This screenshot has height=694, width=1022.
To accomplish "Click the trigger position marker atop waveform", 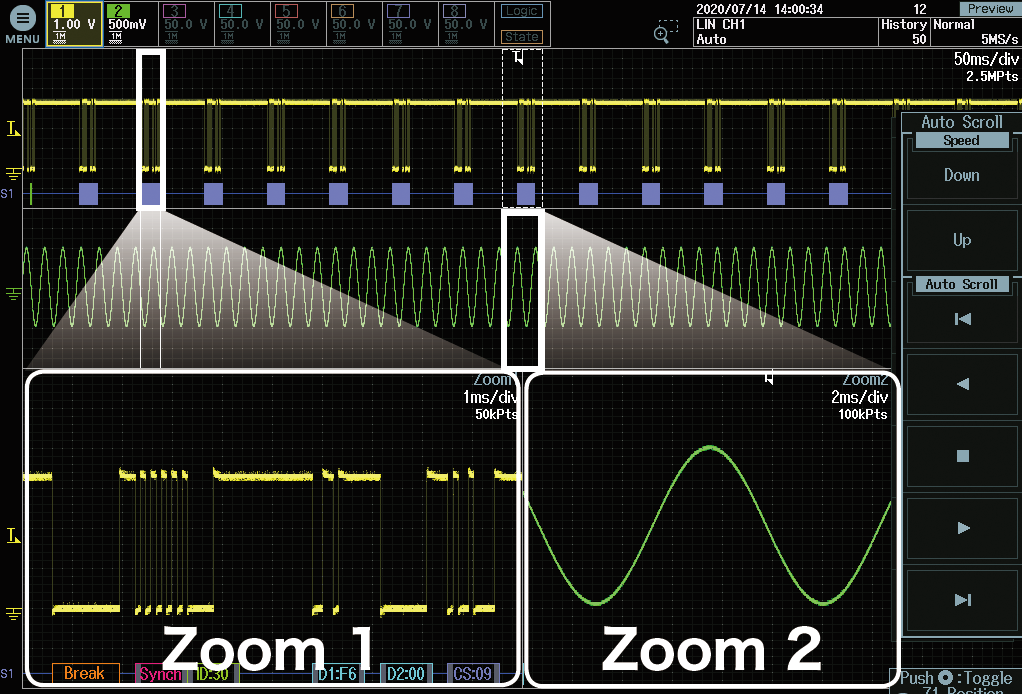I will 519,57.
